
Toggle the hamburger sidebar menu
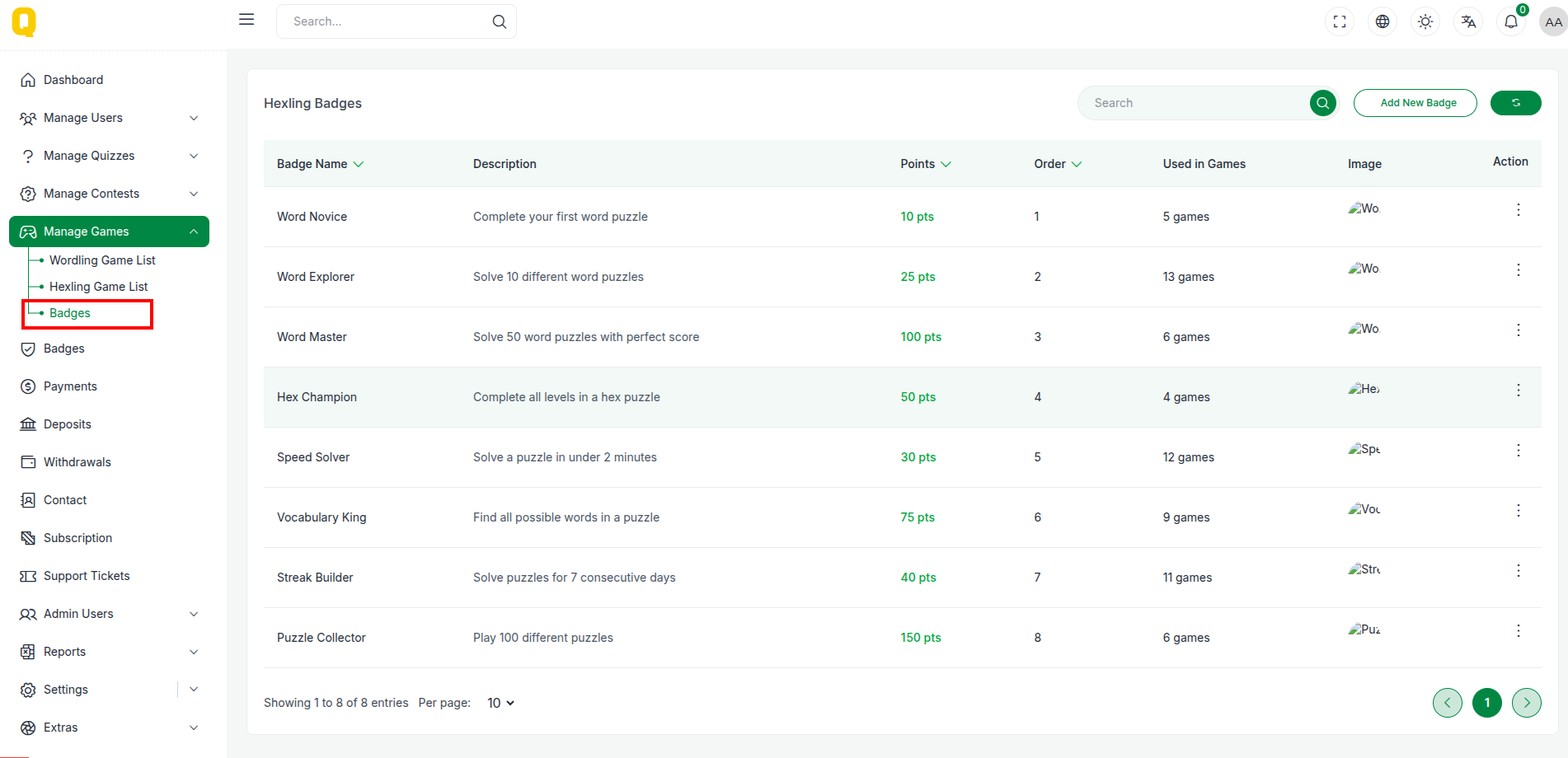[246, 20]
